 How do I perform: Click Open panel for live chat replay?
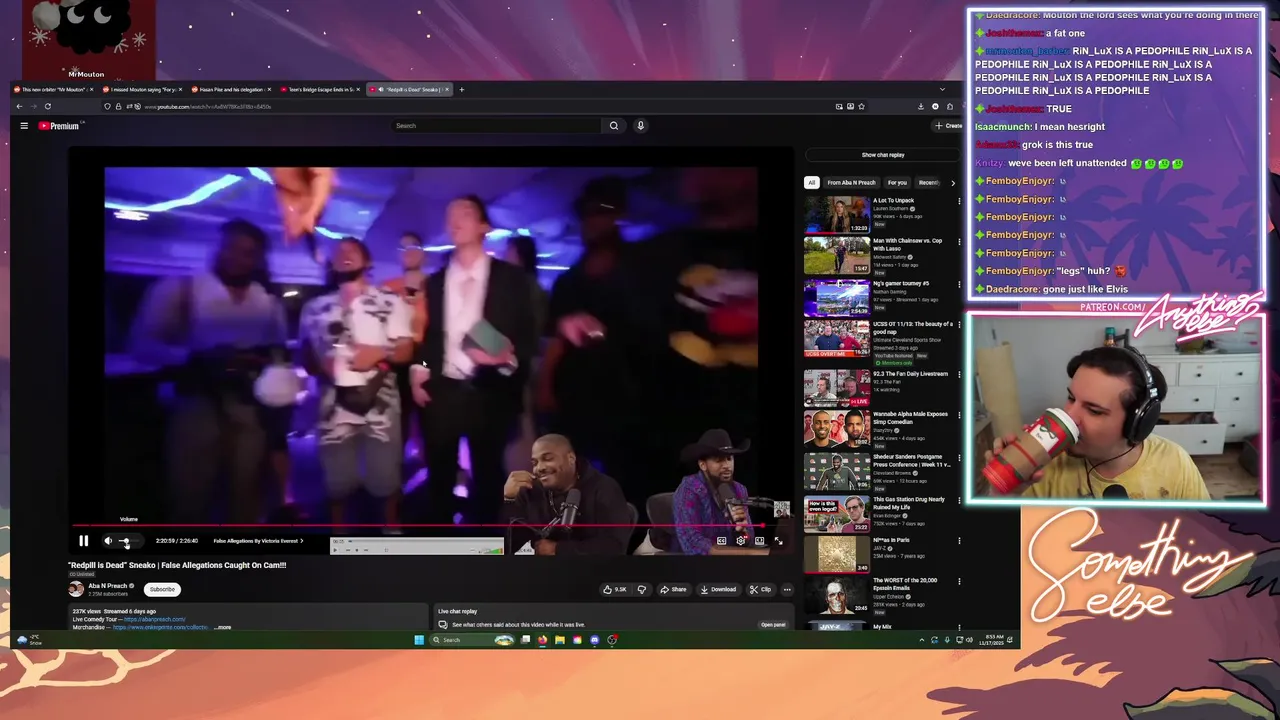click(x=773, y=625)
